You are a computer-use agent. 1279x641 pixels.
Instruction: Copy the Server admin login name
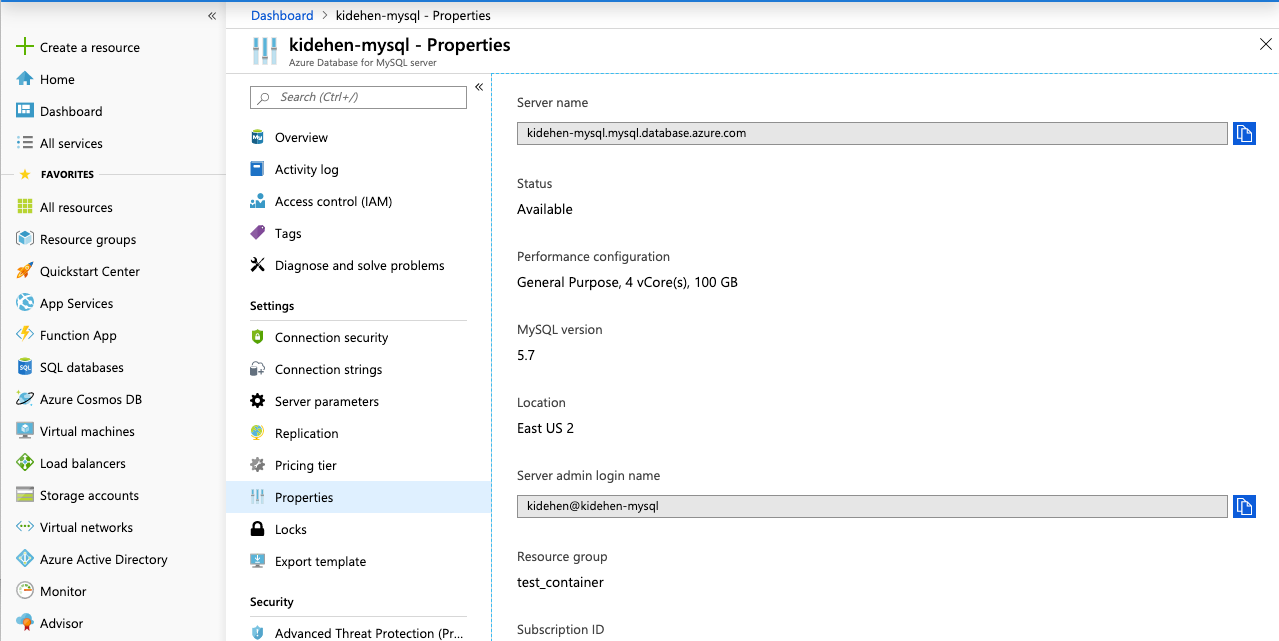(x=1244, y=506)
